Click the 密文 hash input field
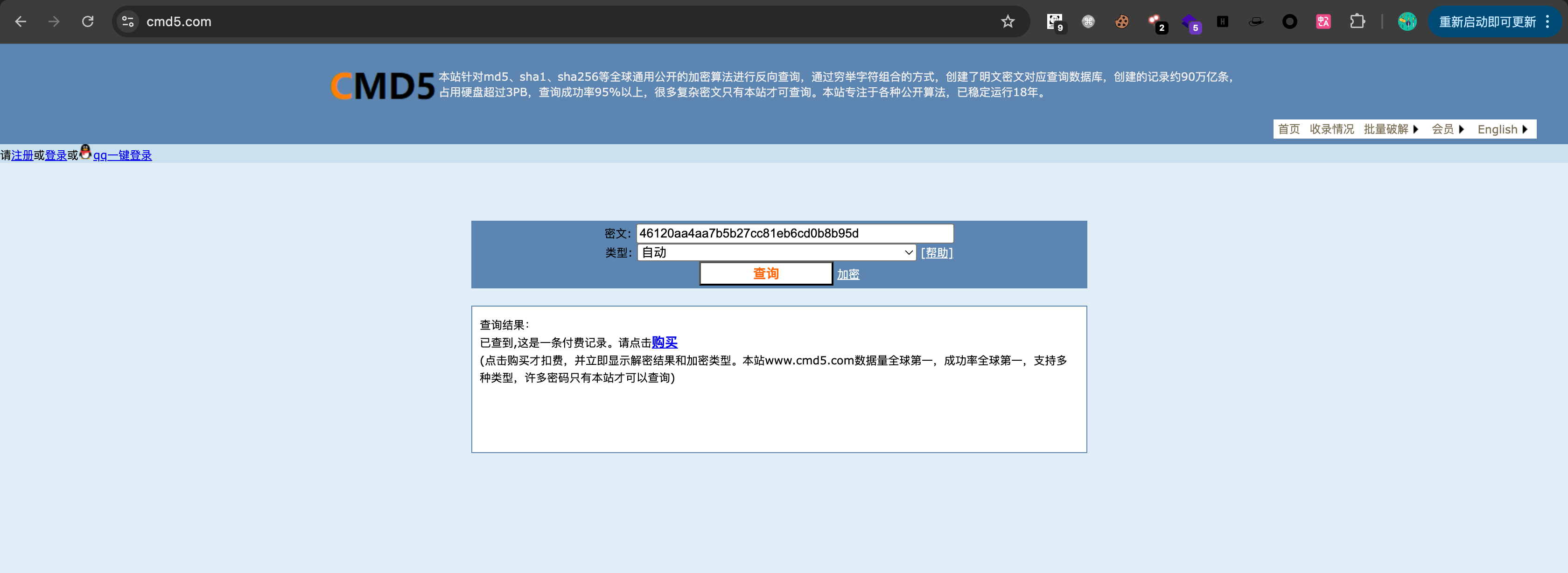The height and width of the screenshot is (573, 1568). (794, 233)
